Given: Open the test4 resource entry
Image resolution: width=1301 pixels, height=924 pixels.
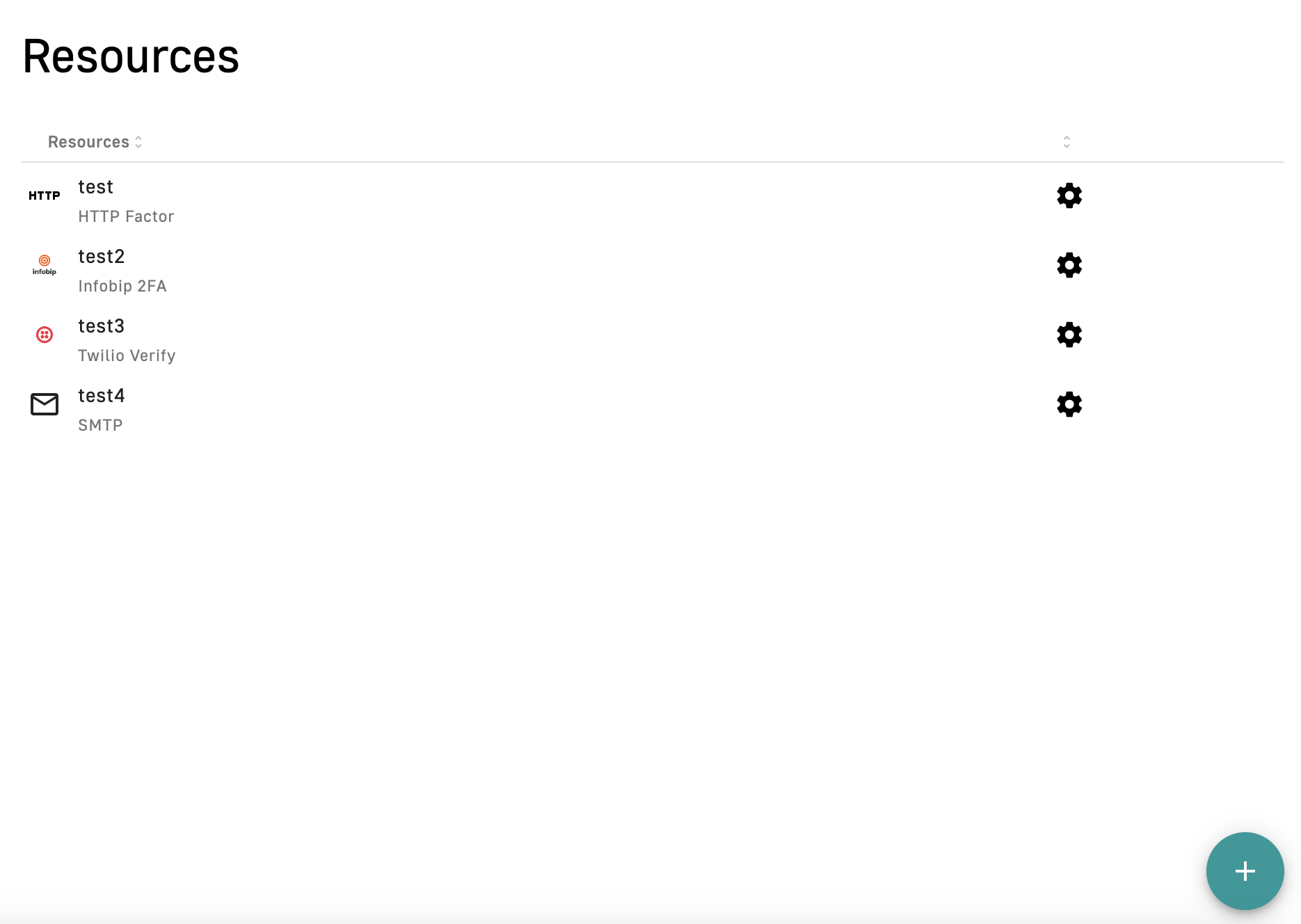Looking at the screenshot, I should point(101,396).
